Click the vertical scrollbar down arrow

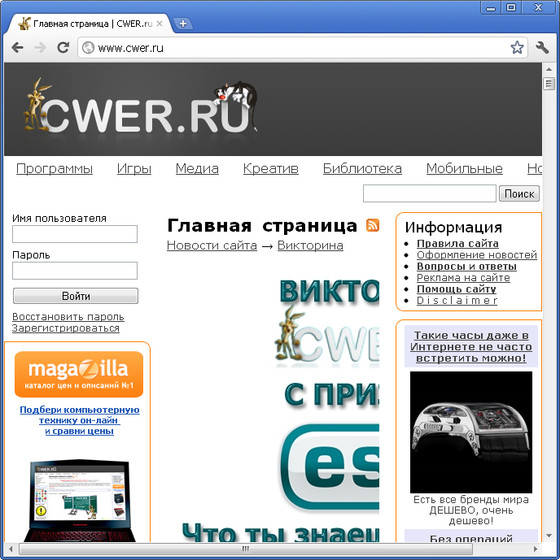click(549, 536)
